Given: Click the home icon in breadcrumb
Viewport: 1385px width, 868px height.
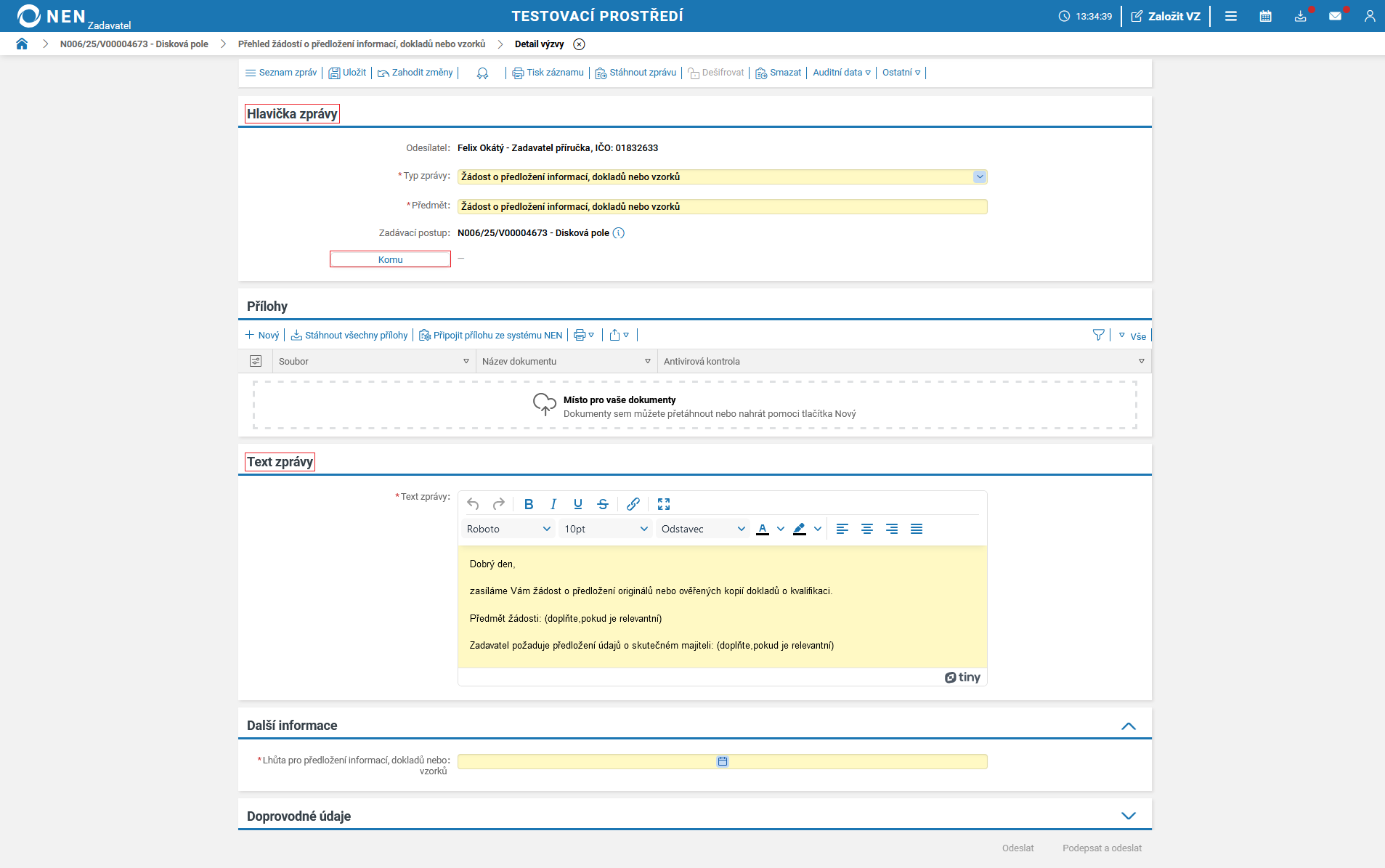Looking at the screenshot, I should (x=22, y=44).
